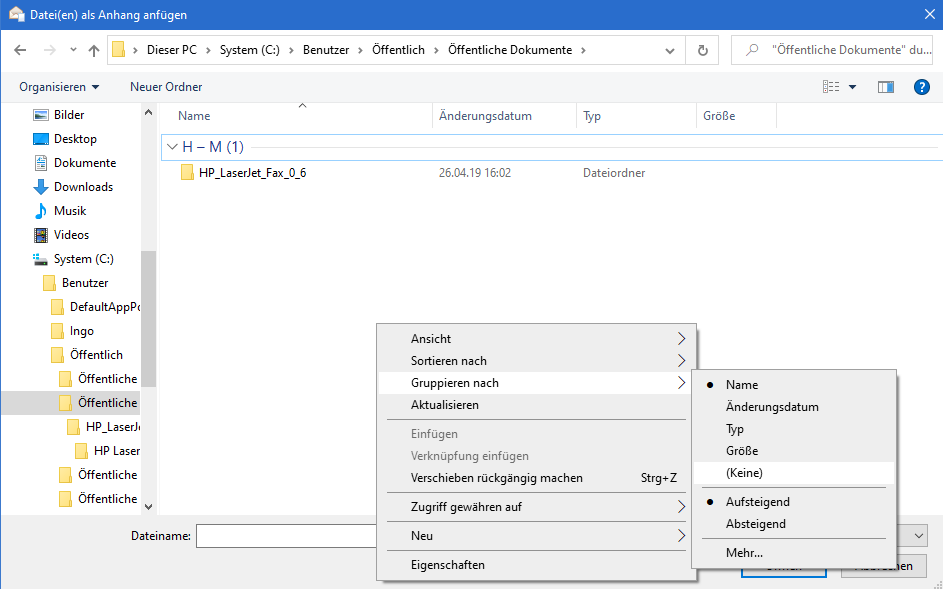This screenshot has width=943, height=589.
Task: Open the Downloads folder in sidebar
Action: point(83,187)
